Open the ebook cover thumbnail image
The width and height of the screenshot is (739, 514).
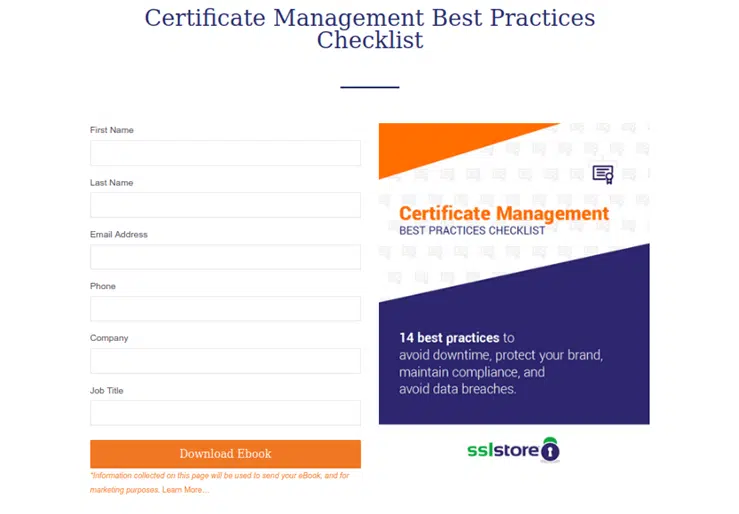pos(514,274)
